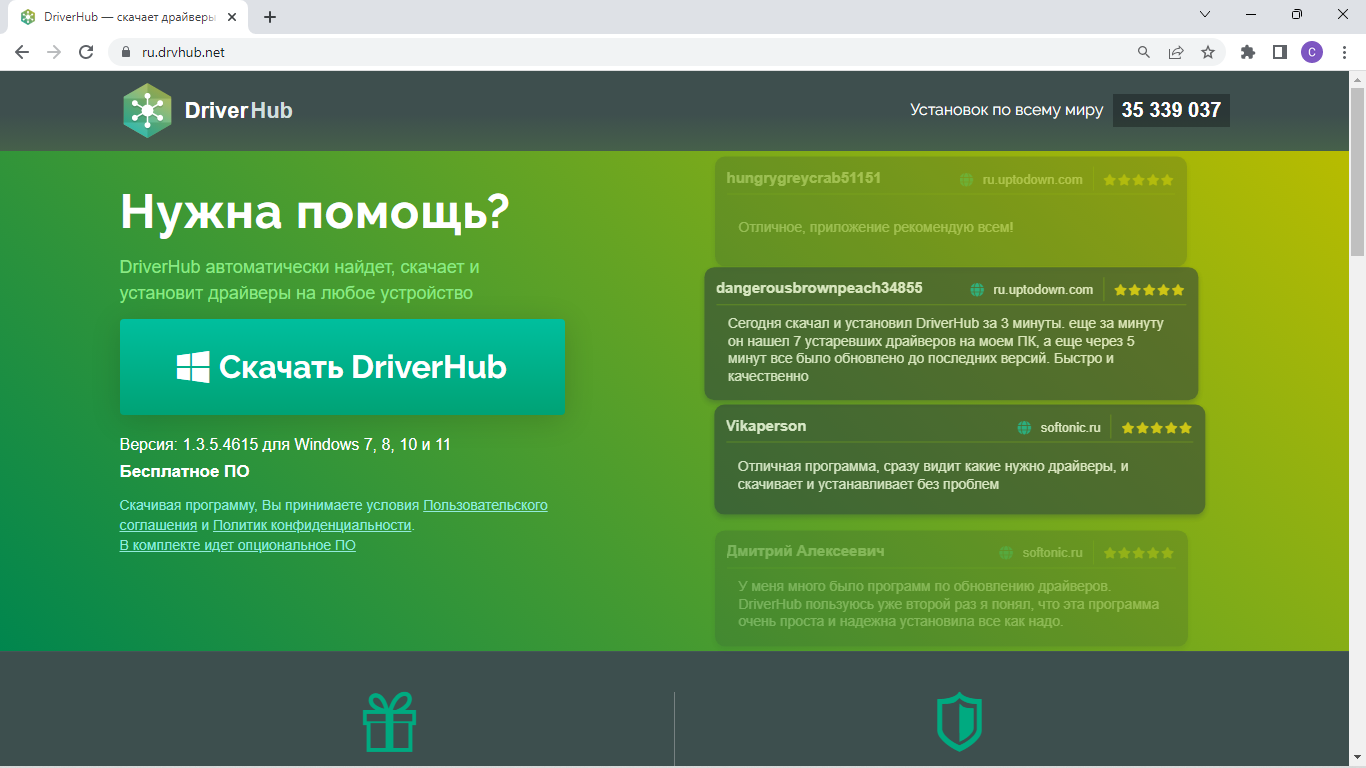Click the Нужна помощь? heading
This screenshot has width=1366, height=768.
click(315, 211)
